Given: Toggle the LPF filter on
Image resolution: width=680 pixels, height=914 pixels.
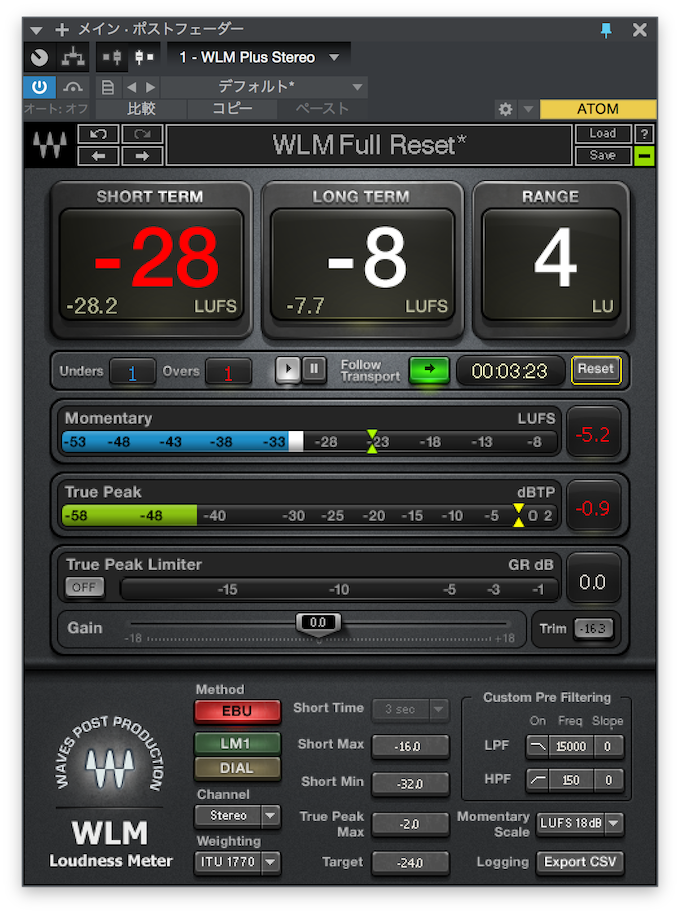Looking at the screenshot, I should (538, 747).
